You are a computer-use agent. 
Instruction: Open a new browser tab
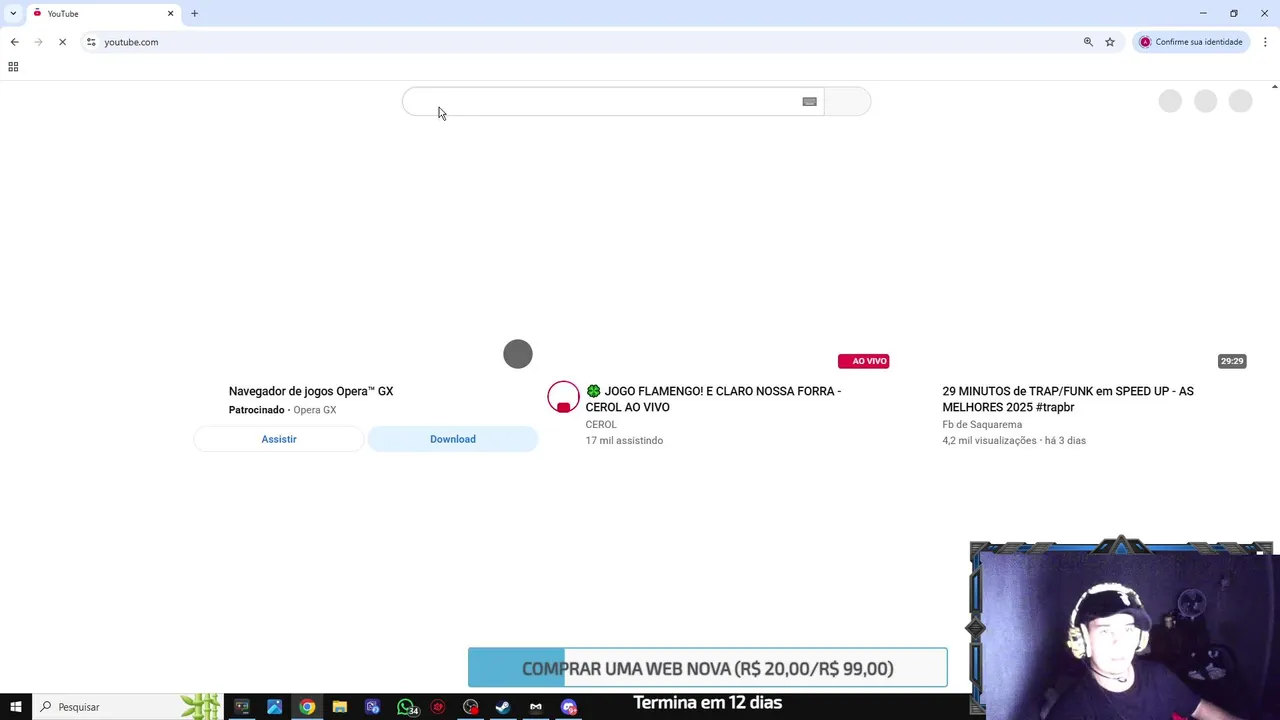tap(194, 14)
